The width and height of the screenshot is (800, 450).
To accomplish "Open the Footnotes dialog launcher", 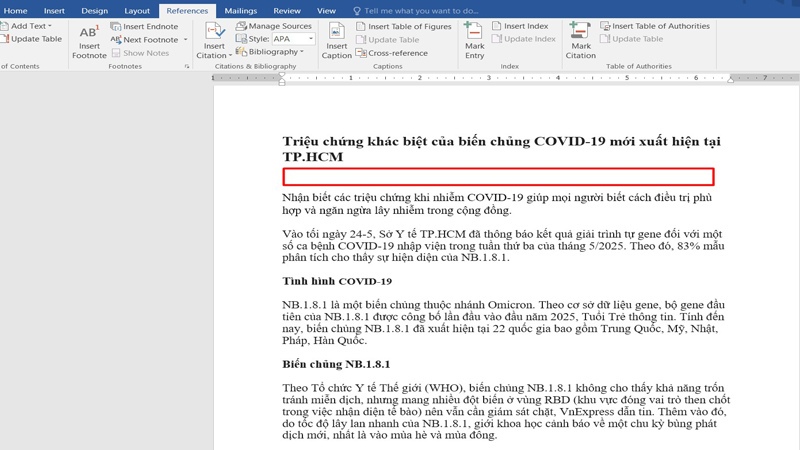I will click(x=186, y=67).
